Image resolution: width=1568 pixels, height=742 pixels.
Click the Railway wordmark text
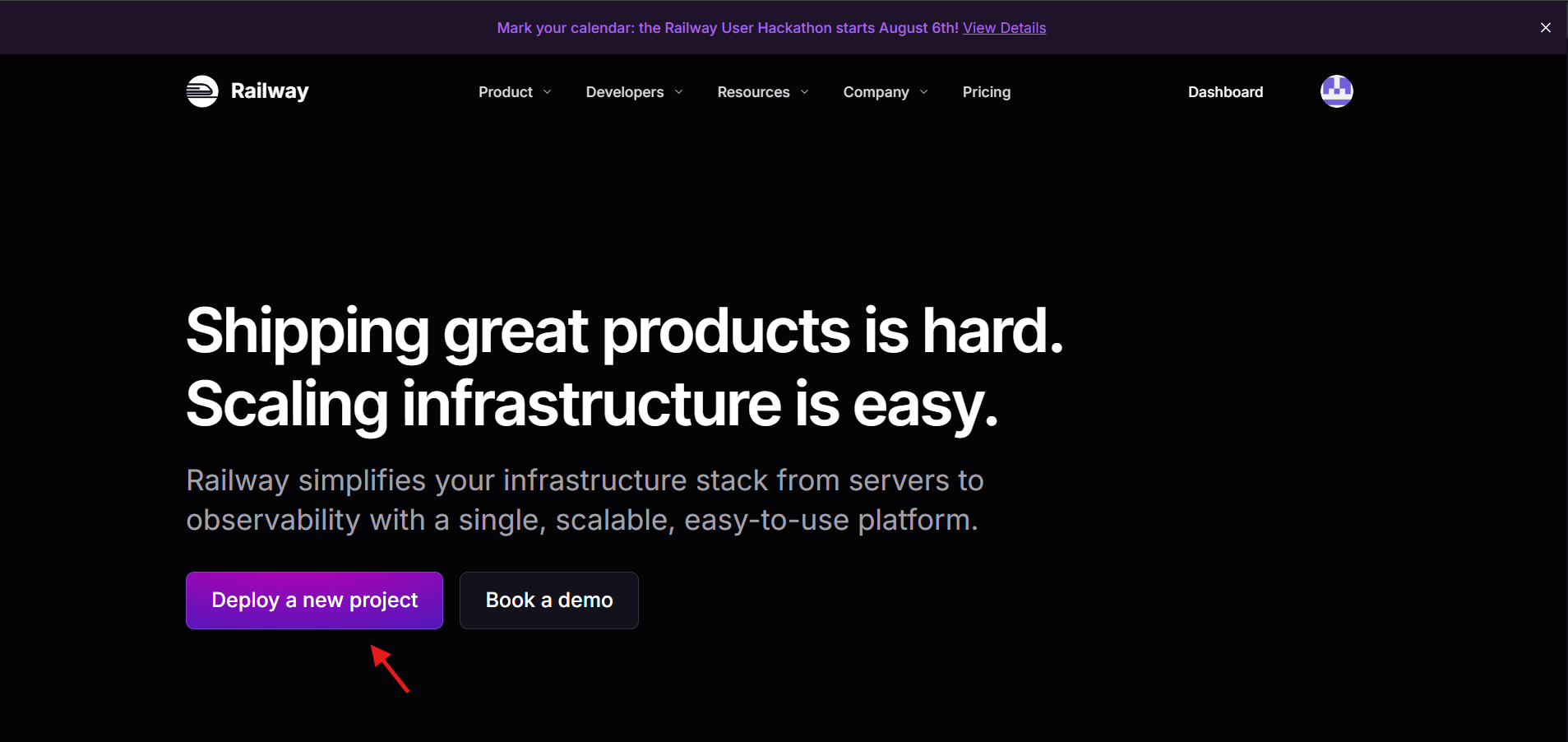270,91
